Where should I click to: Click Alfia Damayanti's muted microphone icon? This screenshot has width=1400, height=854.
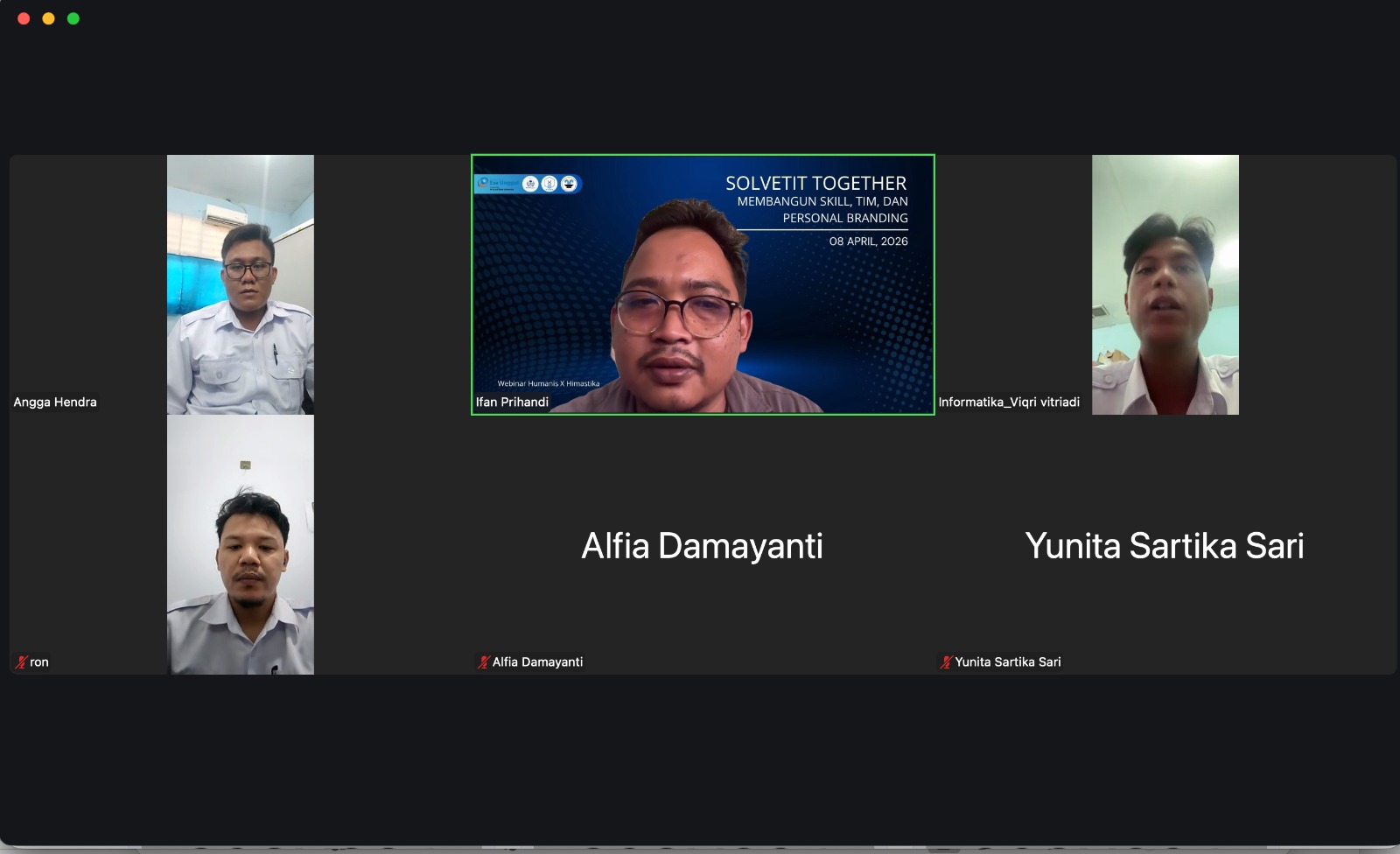click(483, 662)
